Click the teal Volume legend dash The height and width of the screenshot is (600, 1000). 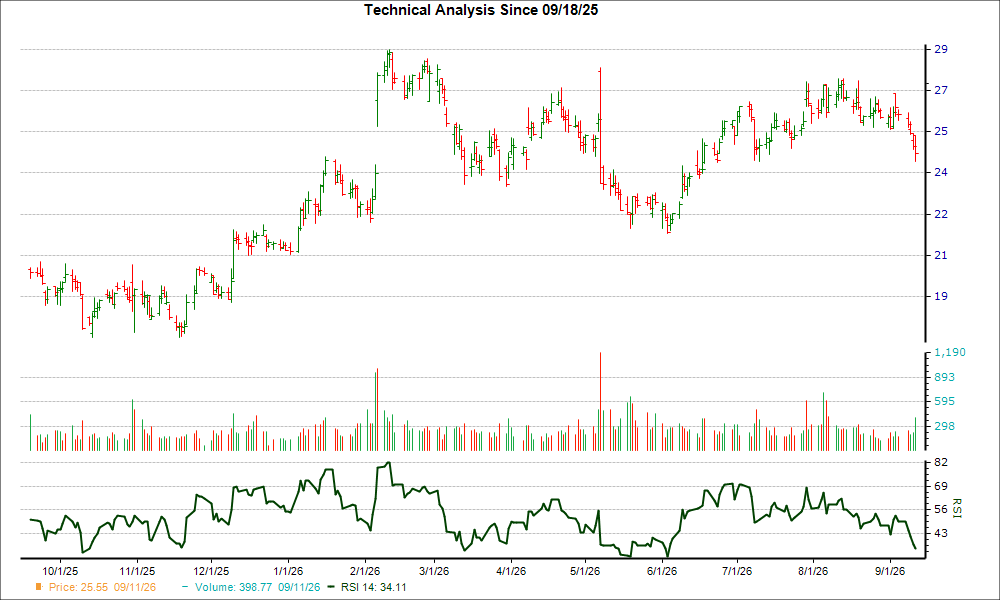tap(185, 587)
